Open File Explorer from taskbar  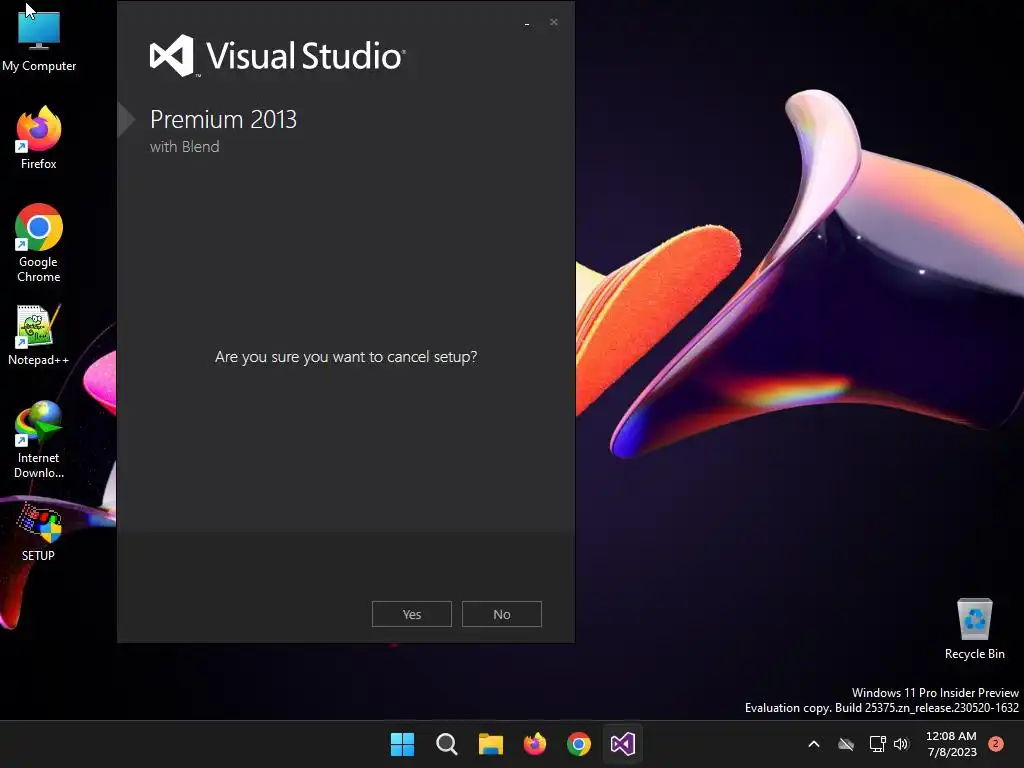pyautogui.click(x=490, y=744)
